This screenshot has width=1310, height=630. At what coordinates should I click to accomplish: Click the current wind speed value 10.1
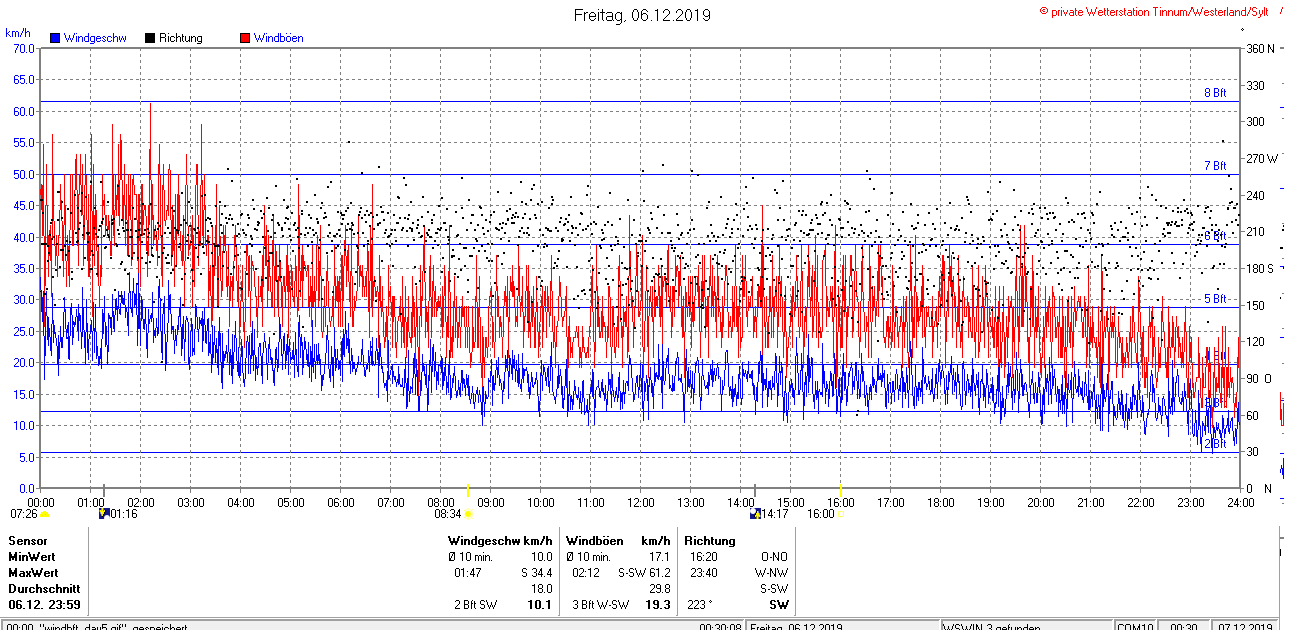pyautogui.click(x=541, y=605)
